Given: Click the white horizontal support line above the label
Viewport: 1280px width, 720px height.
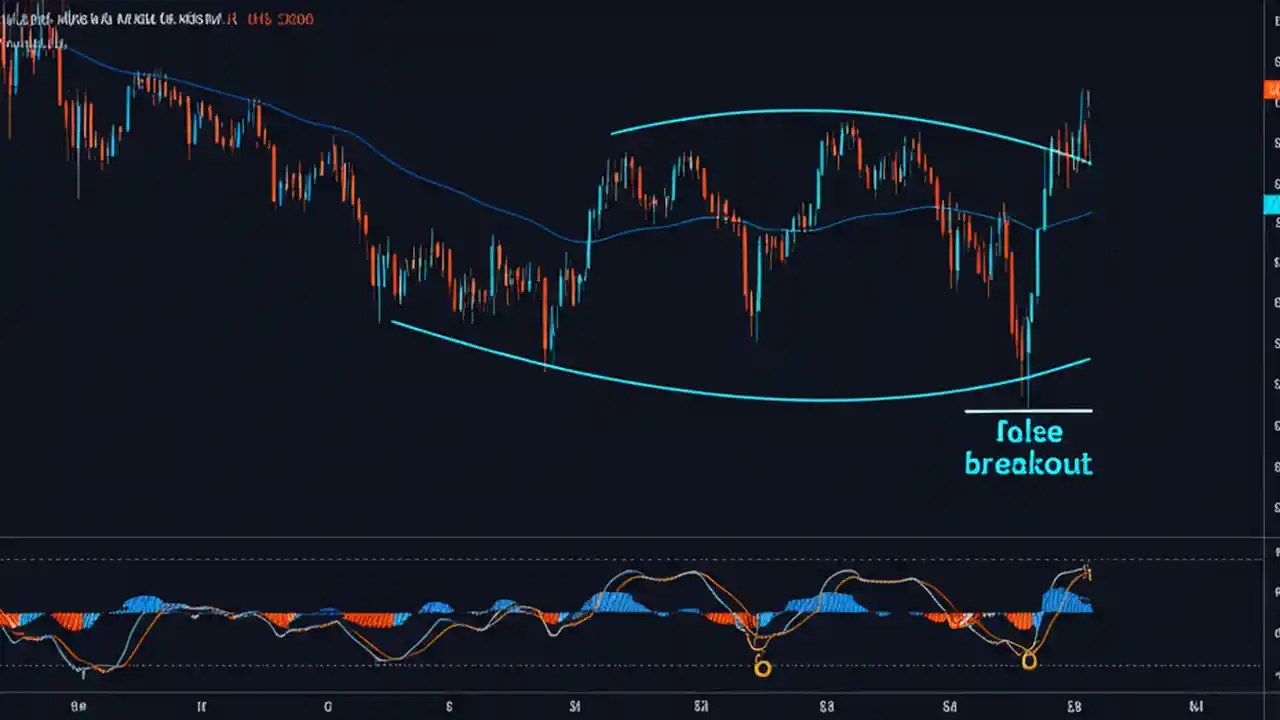Looking at the screenshot, I should 1028,410.
